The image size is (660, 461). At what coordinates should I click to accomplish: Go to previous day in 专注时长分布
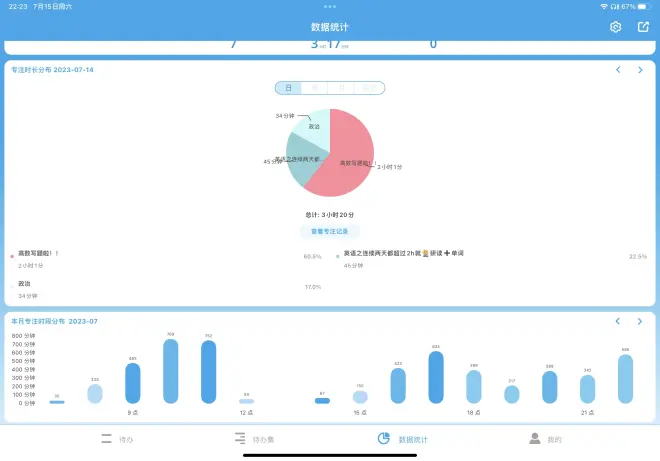618,70
